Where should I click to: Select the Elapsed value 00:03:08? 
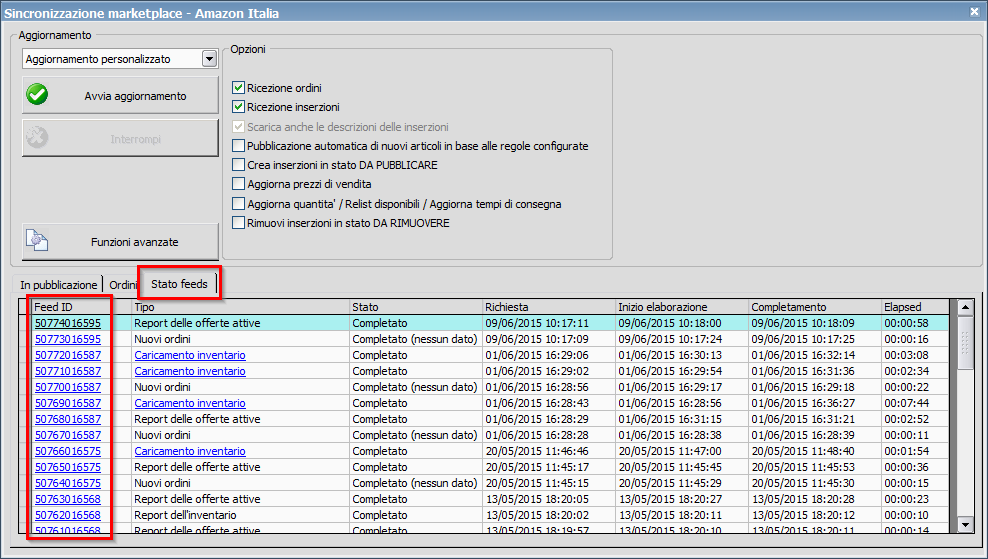pyautogui.click(x=914, y=355)
